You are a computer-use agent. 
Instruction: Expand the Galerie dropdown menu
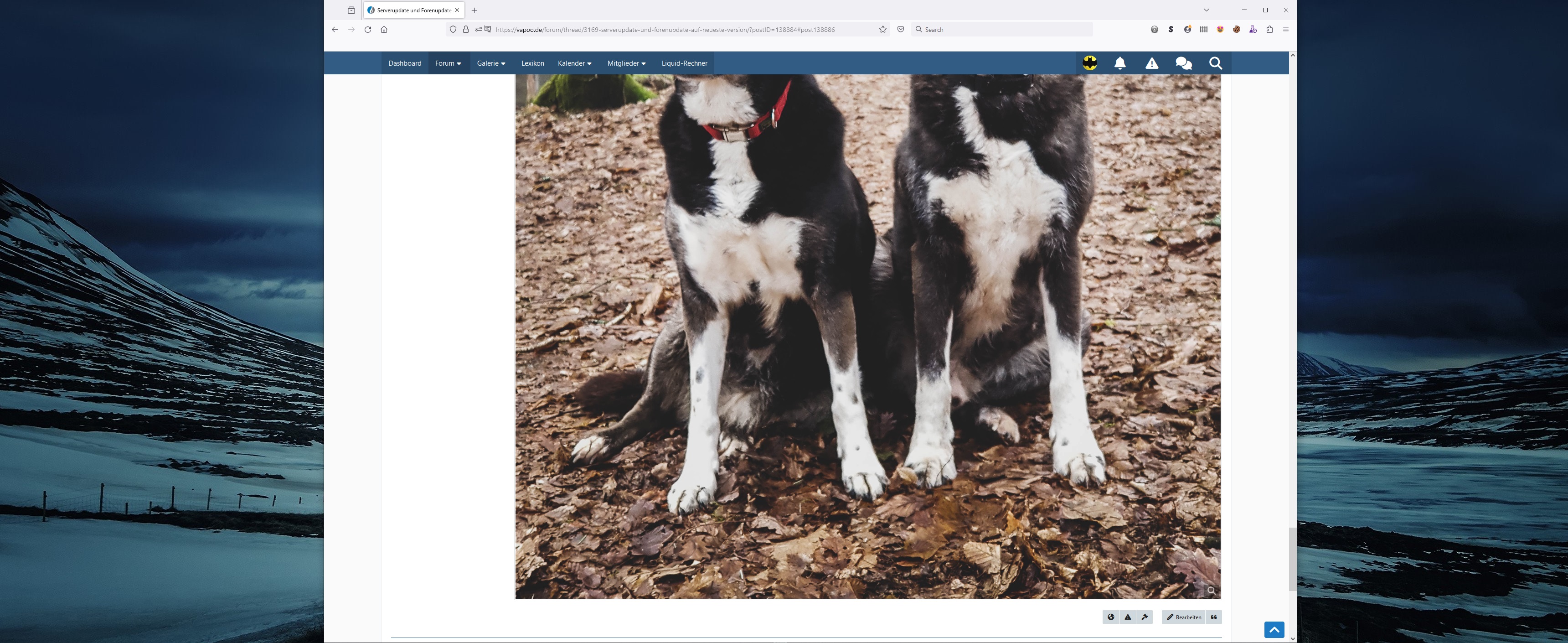coord(490,63)
